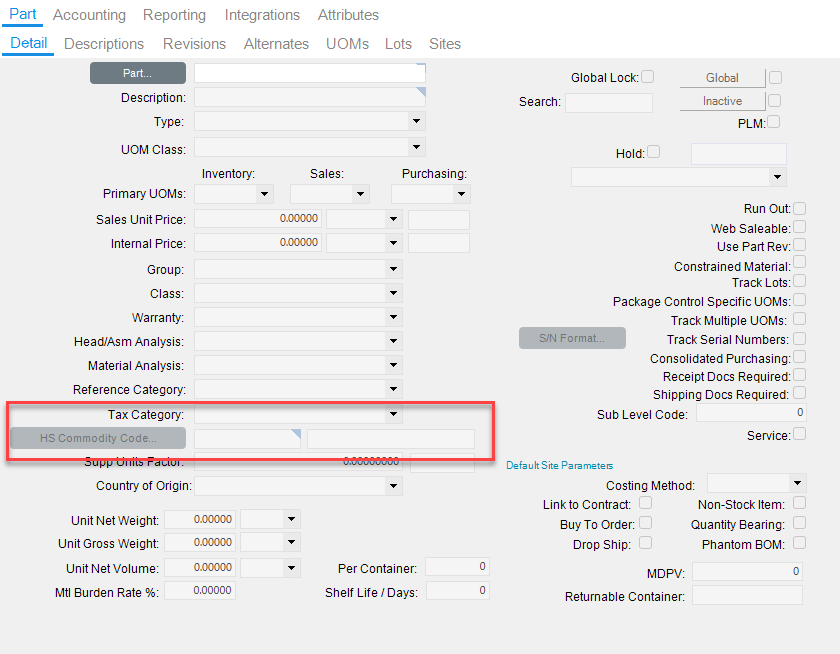Open Sales primary UOM dropdown
Viewport: 840px width, 654px height.
(x=361, y=193)
